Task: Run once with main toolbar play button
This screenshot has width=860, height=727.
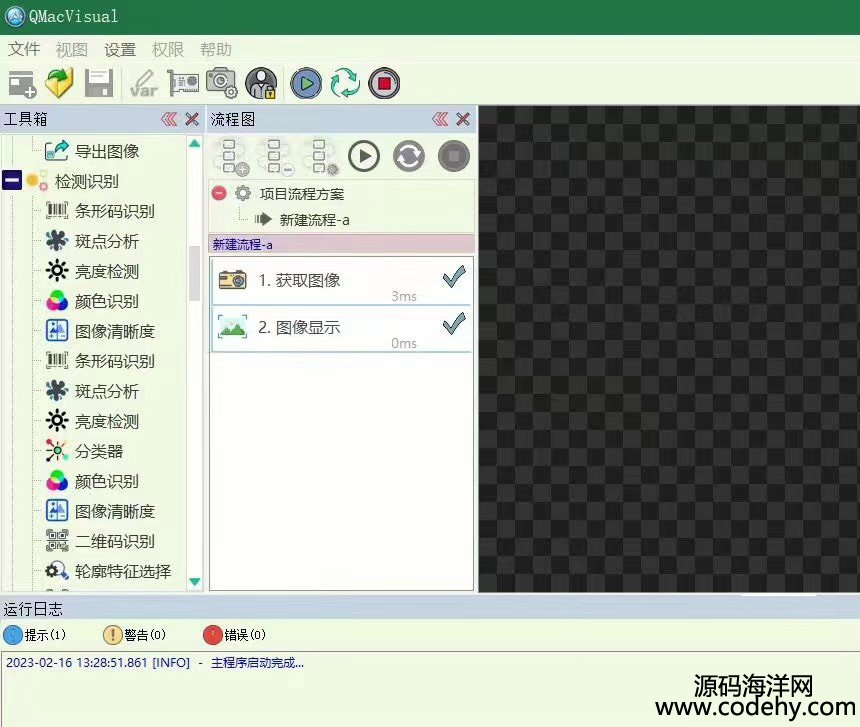Action: point(306,84)
